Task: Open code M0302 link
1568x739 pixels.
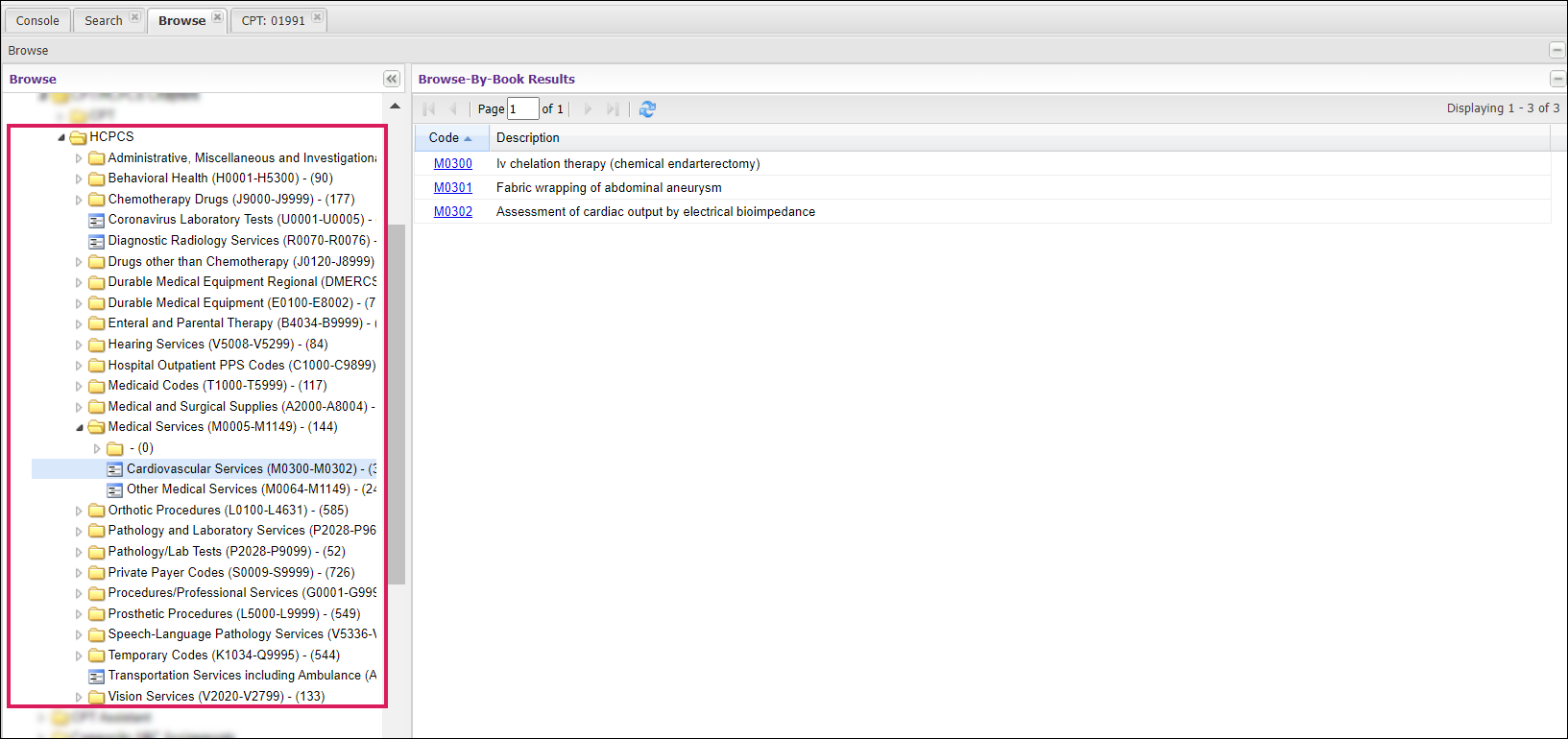Action: click(x=452, y=212)
